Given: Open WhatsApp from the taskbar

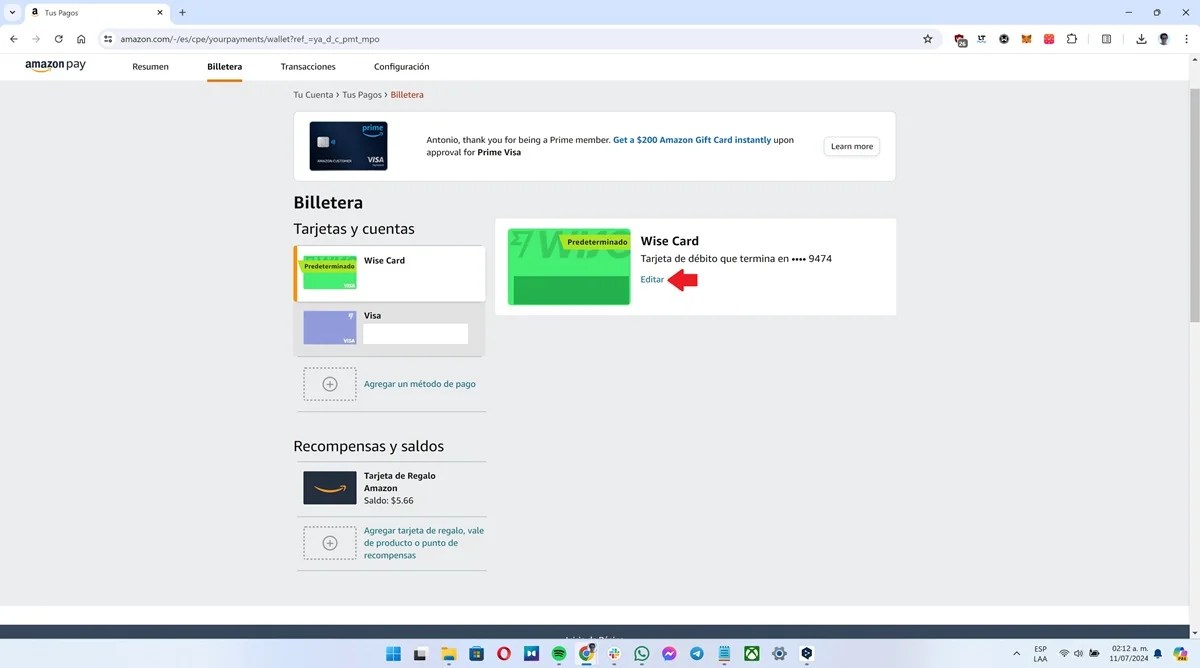Looking at the screenshot, I should coord(641,653).
